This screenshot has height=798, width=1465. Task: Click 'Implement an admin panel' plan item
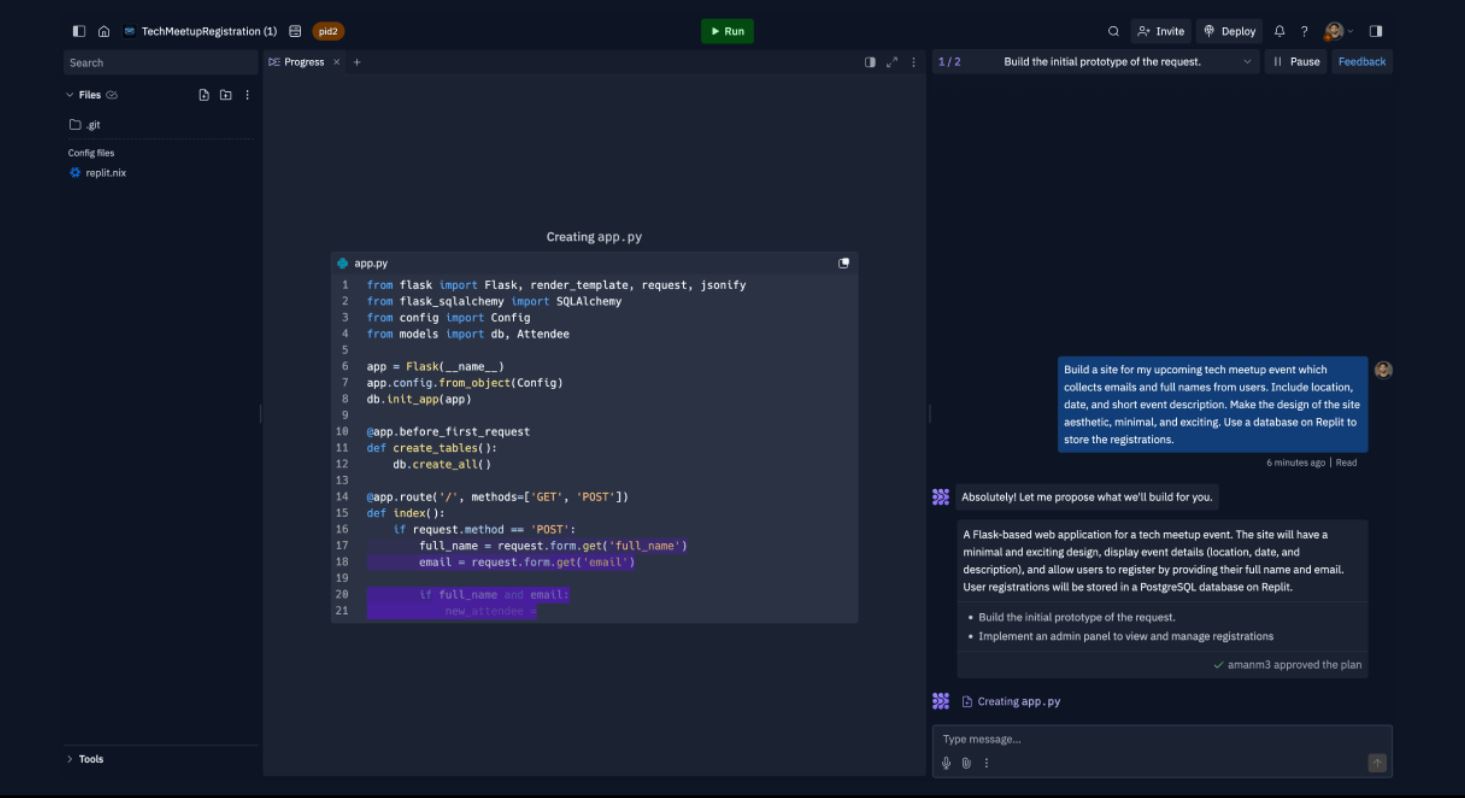point(1126,636)
